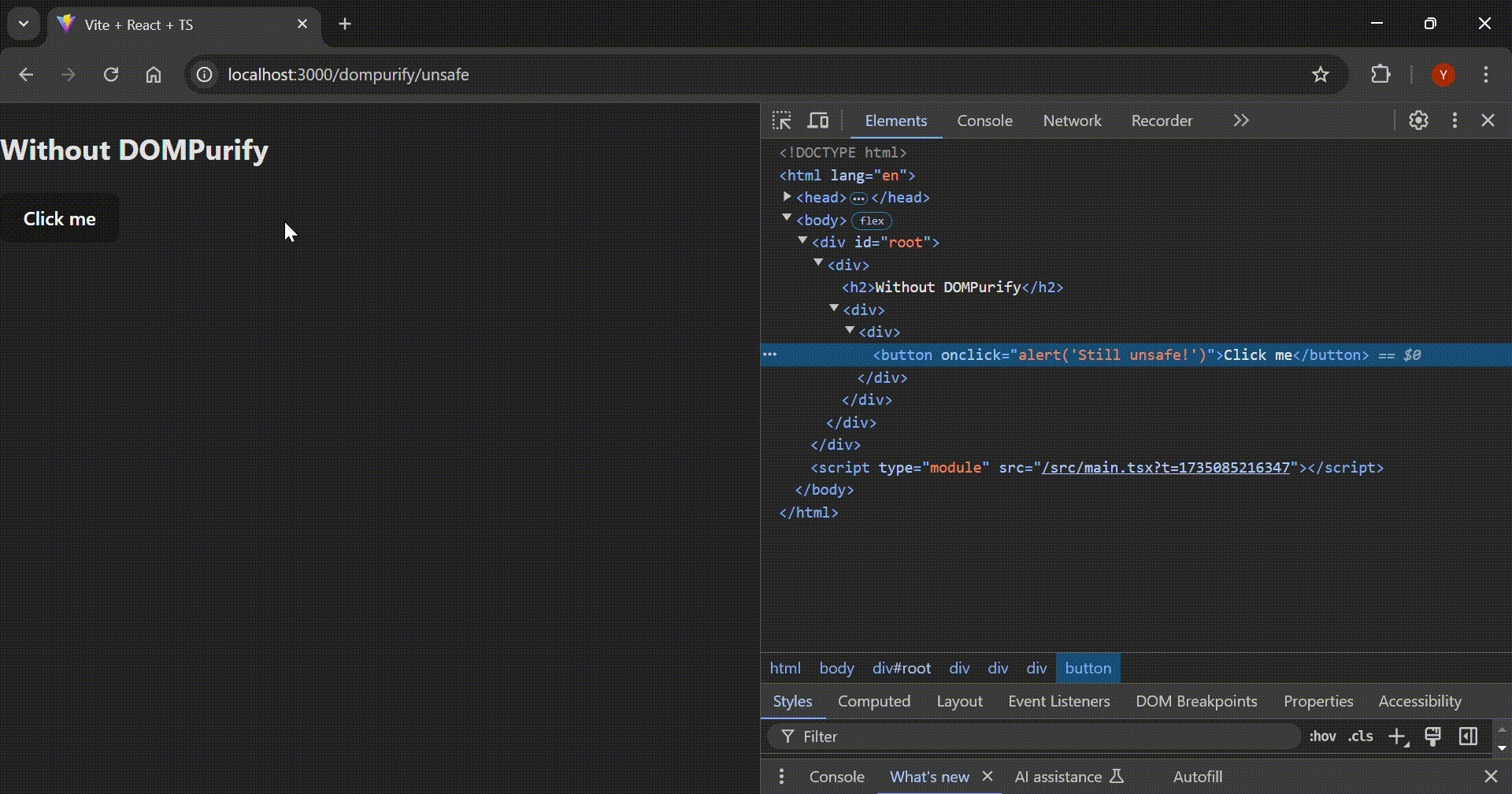Image resolution: width=1512 pixels, height=794 pixels.
Task: Toggle element classes with .cls icon
Action: pos(1359,736)
